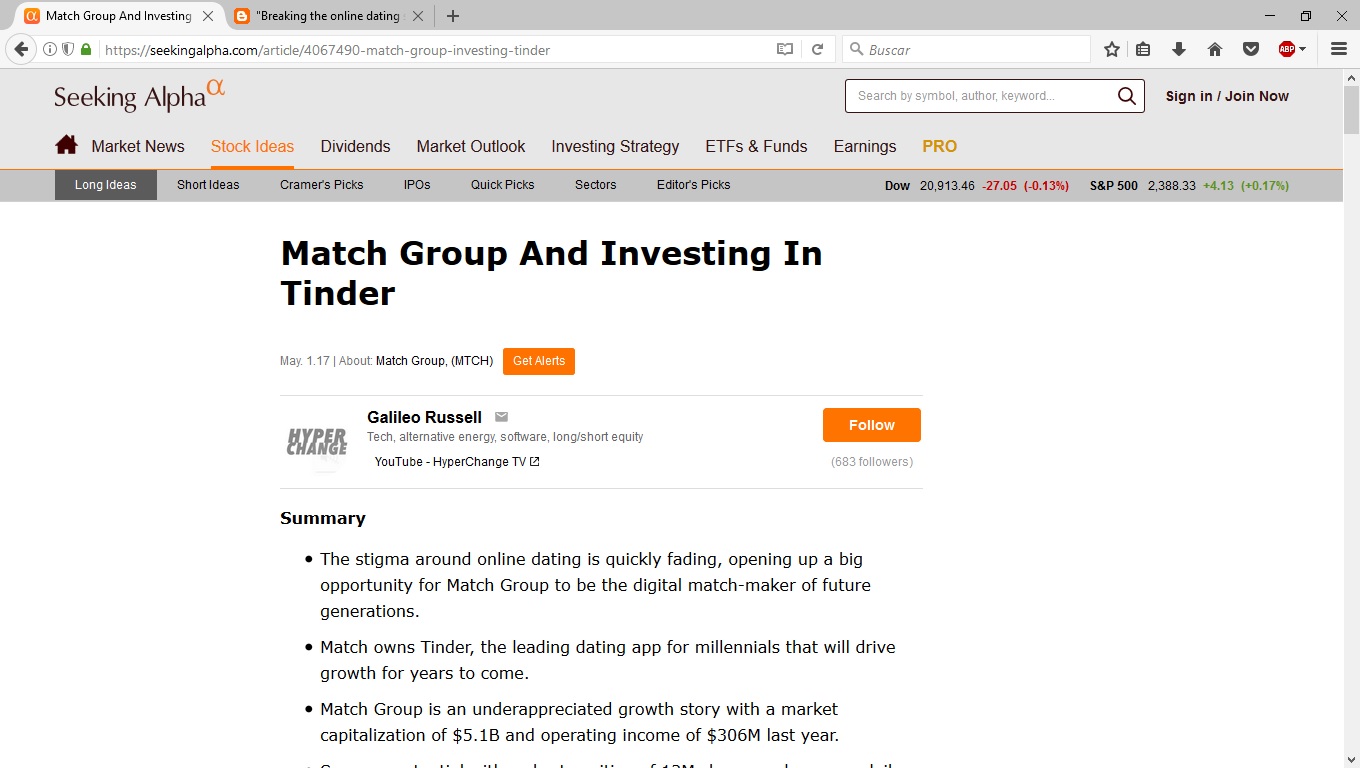Image resolution: width=1360 pixels, height=768 pixels.
Task: Click the Seeking Alpha symbol search field
Action: pos(980,96)
